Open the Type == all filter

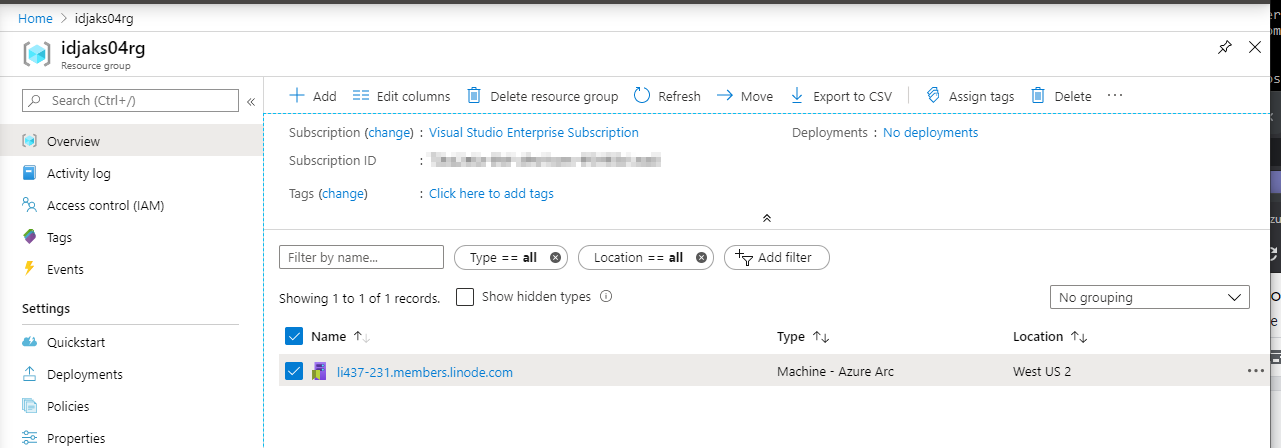(503, 257)
